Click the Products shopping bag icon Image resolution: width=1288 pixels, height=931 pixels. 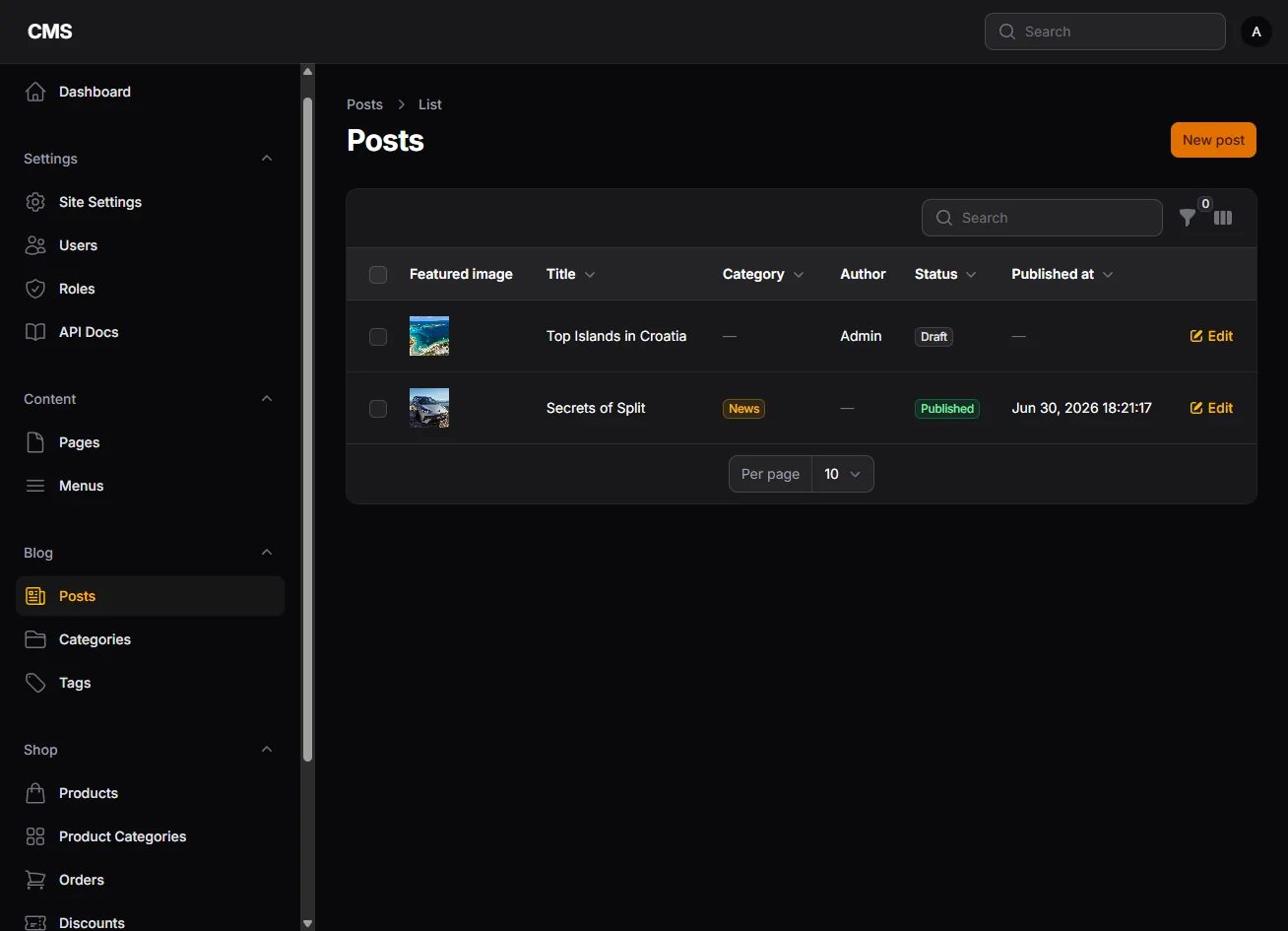[x=35, y=793]
